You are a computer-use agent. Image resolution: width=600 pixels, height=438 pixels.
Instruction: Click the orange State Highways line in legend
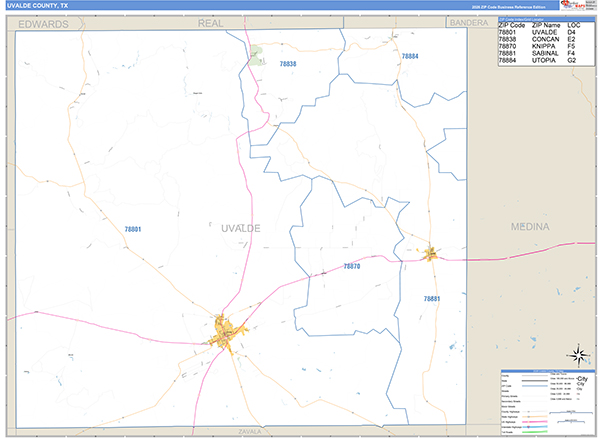[x=535, y=417]
